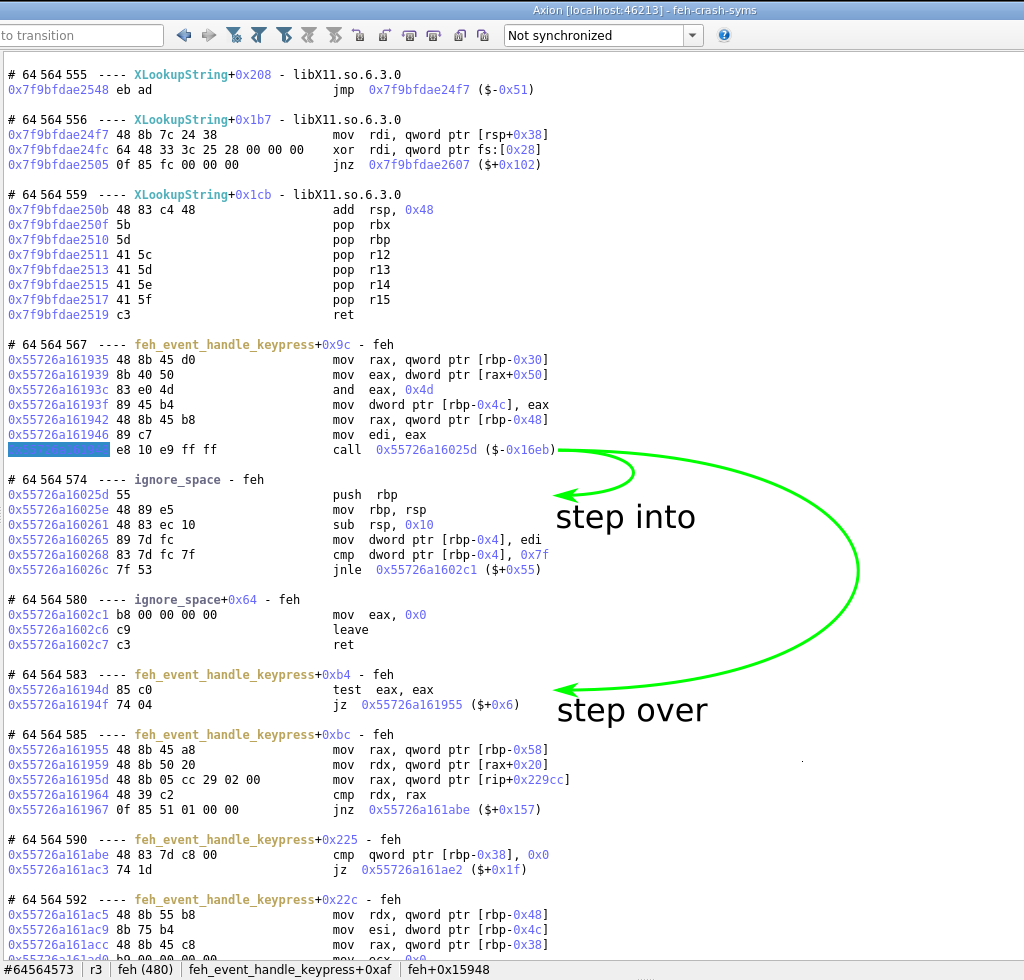Focus the 'to transition' input field

coord(80,35)
